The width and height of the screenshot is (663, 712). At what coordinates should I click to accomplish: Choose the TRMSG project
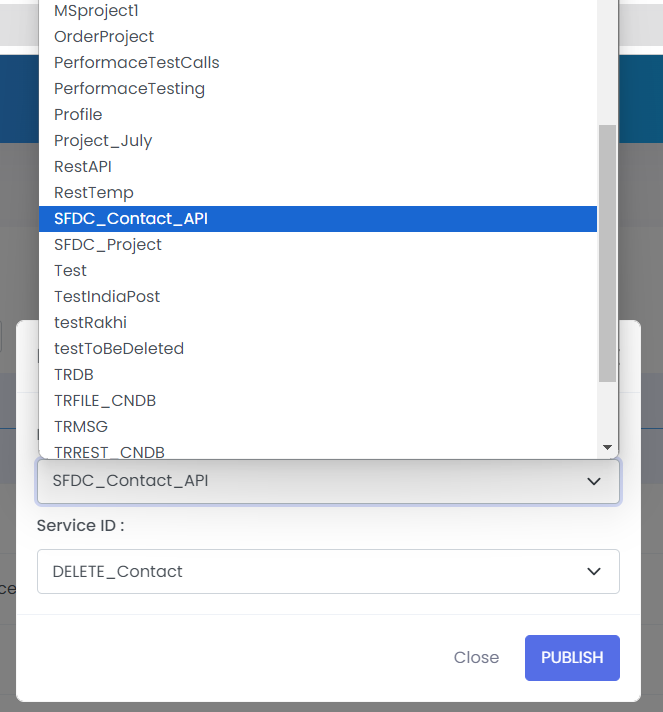click(318, 427)
